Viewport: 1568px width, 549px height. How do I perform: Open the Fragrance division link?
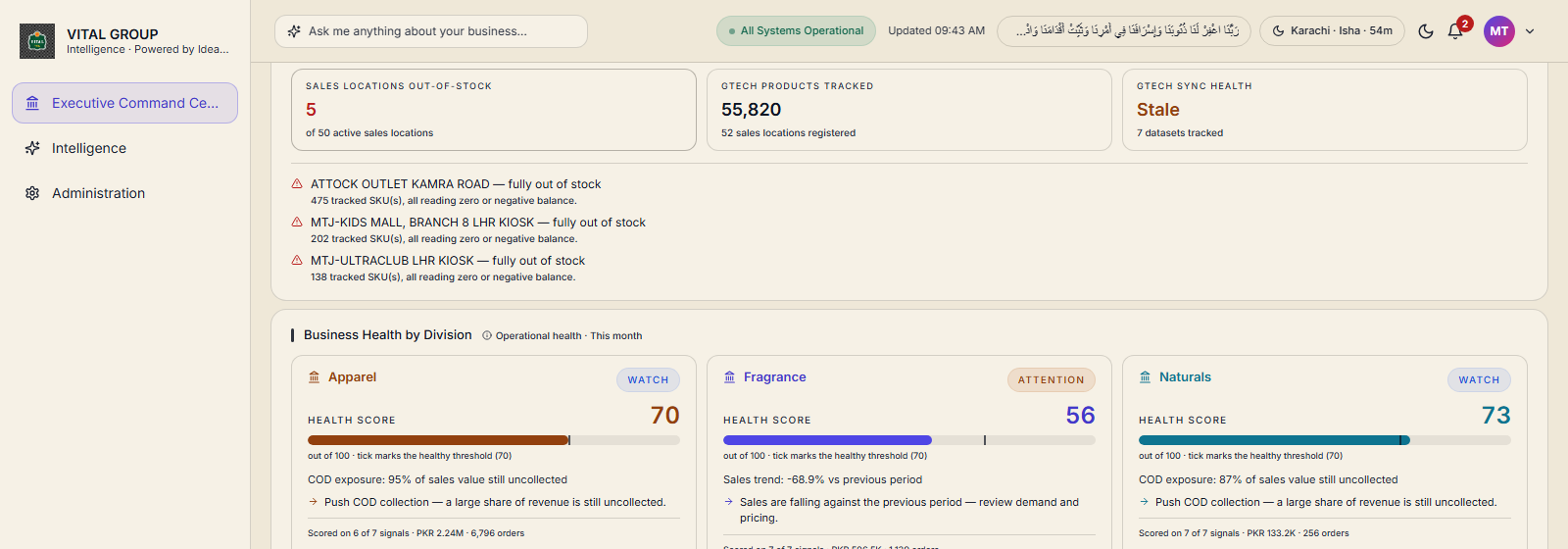(774, 376)
